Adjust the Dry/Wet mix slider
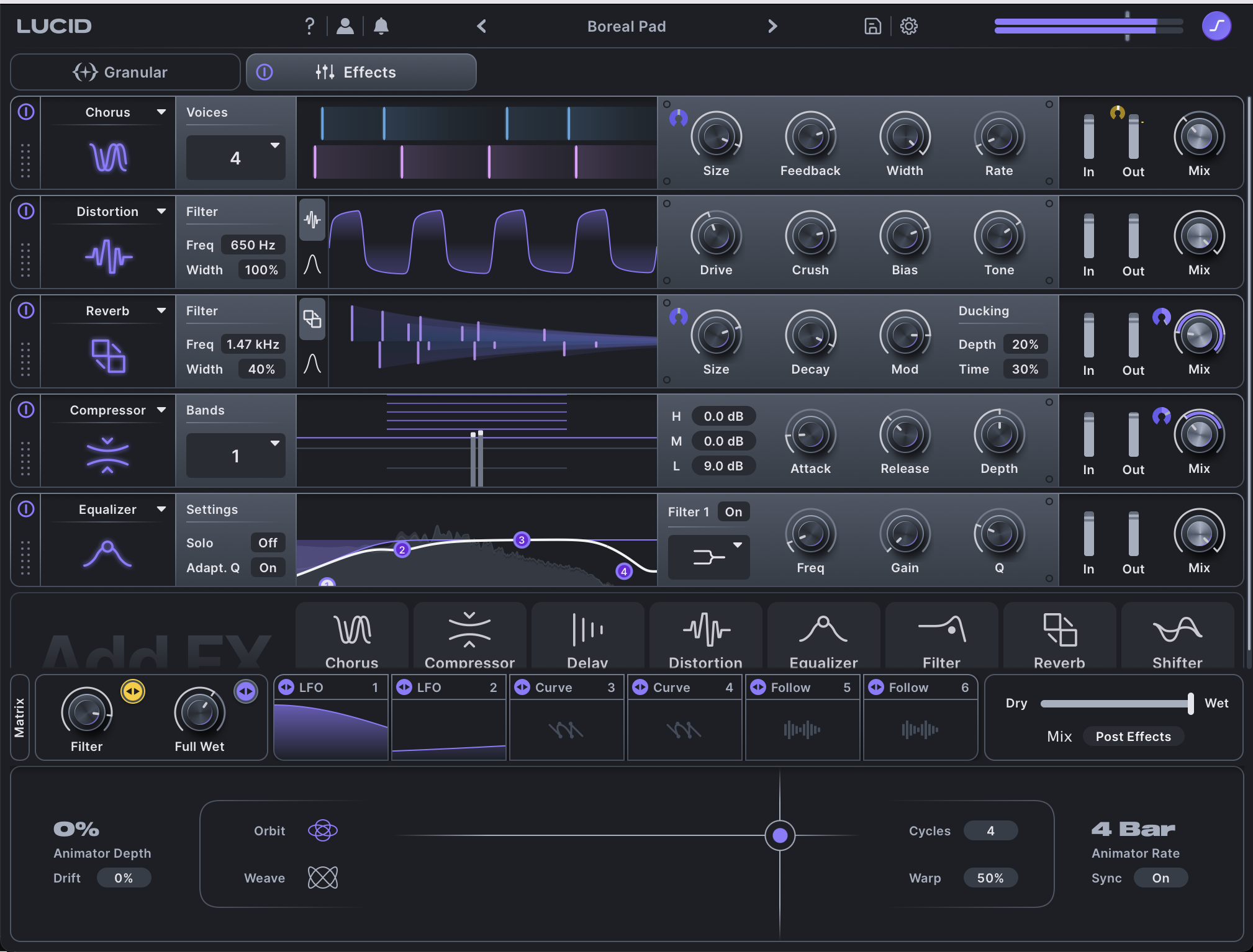The image size is (1253, 952). click(1116, 703)
